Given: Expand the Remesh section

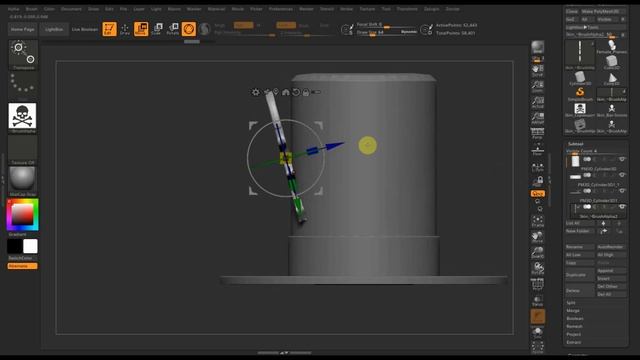Looking at the screenshot, I should tap(574, 327).
